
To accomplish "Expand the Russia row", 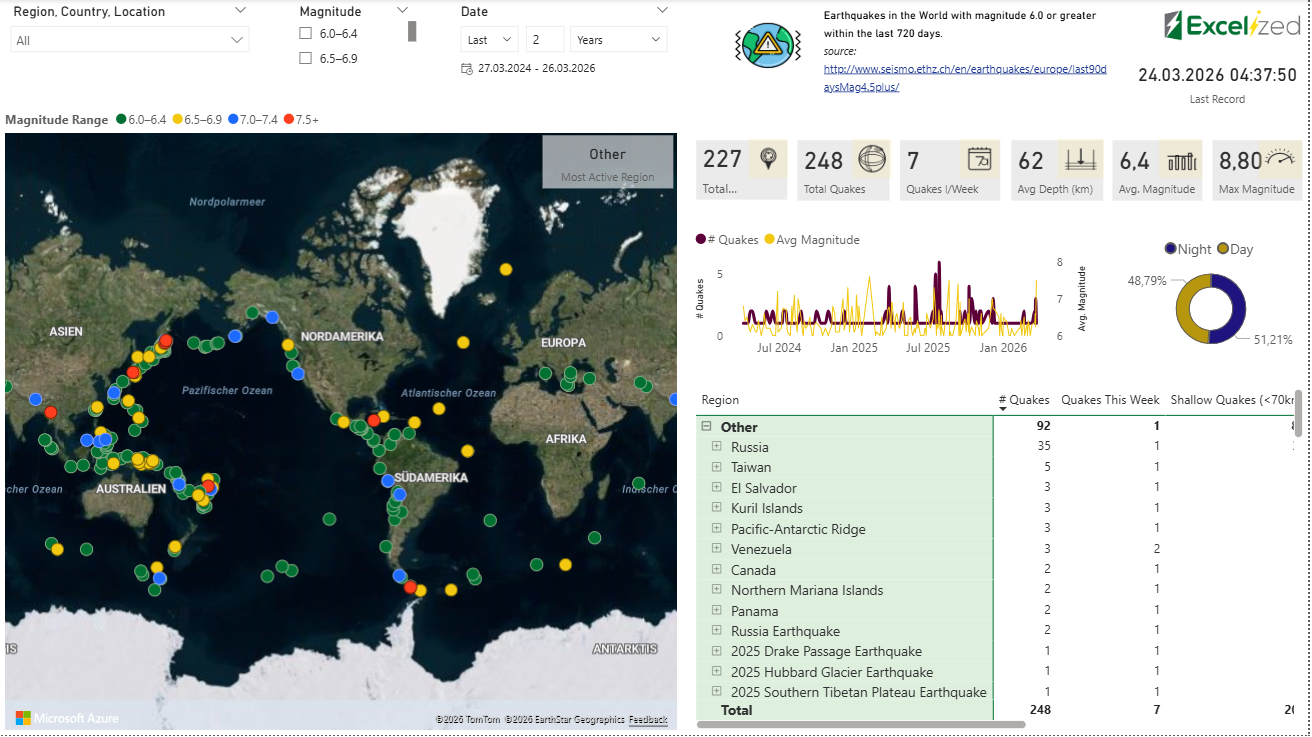I will [716, 446].
